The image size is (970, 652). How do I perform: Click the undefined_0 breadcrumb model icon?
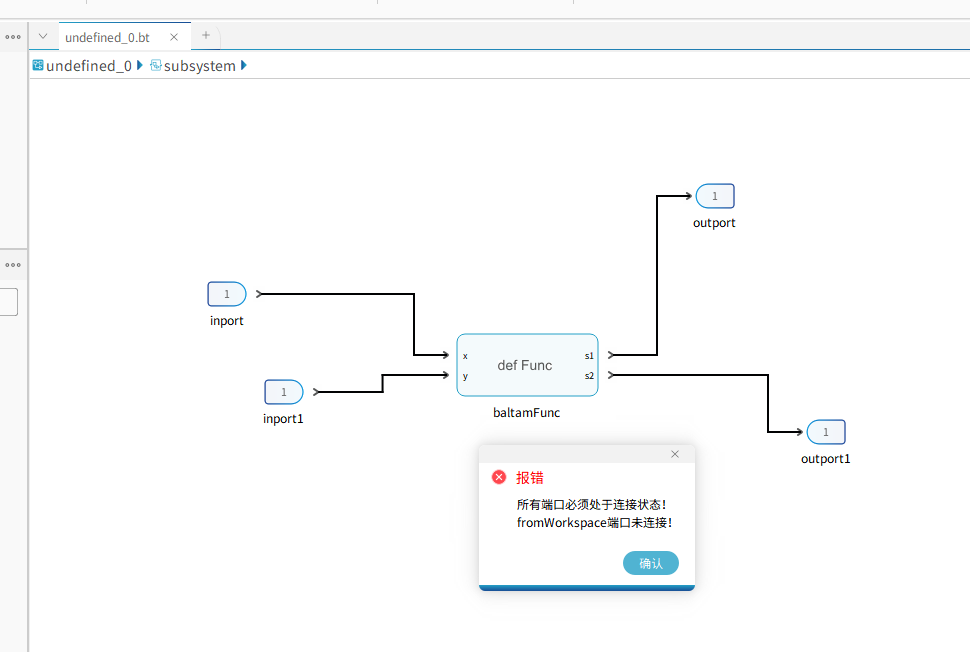point(38,65)
